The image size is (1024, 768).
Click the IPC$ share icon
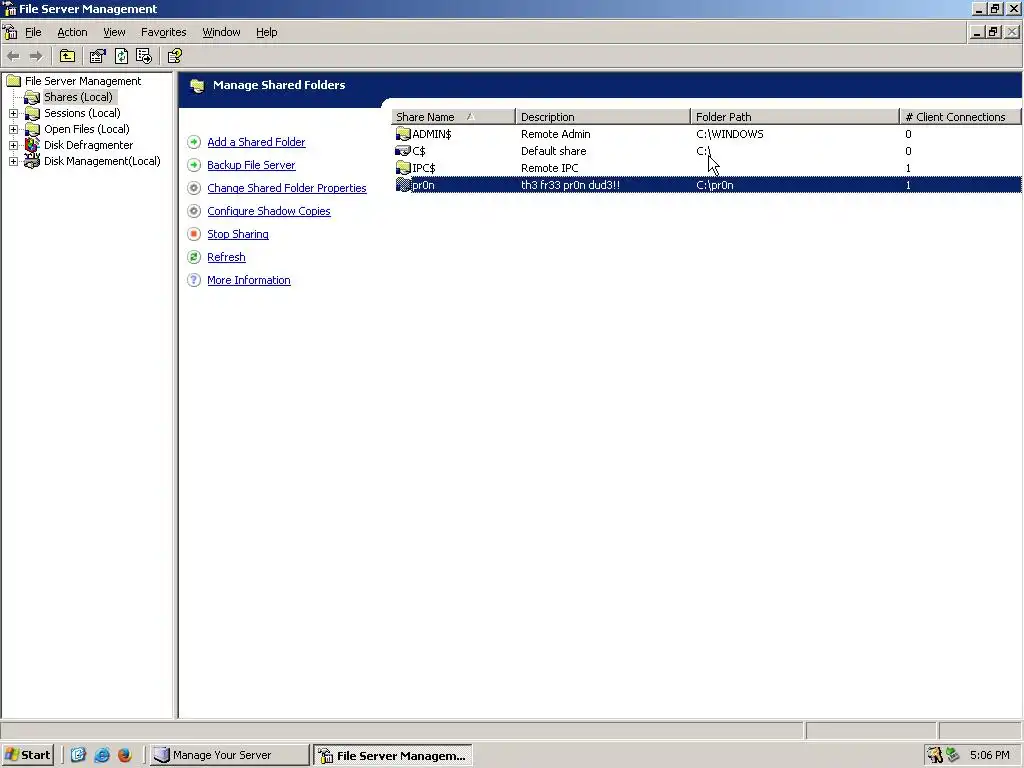click(x=403, y=168)
